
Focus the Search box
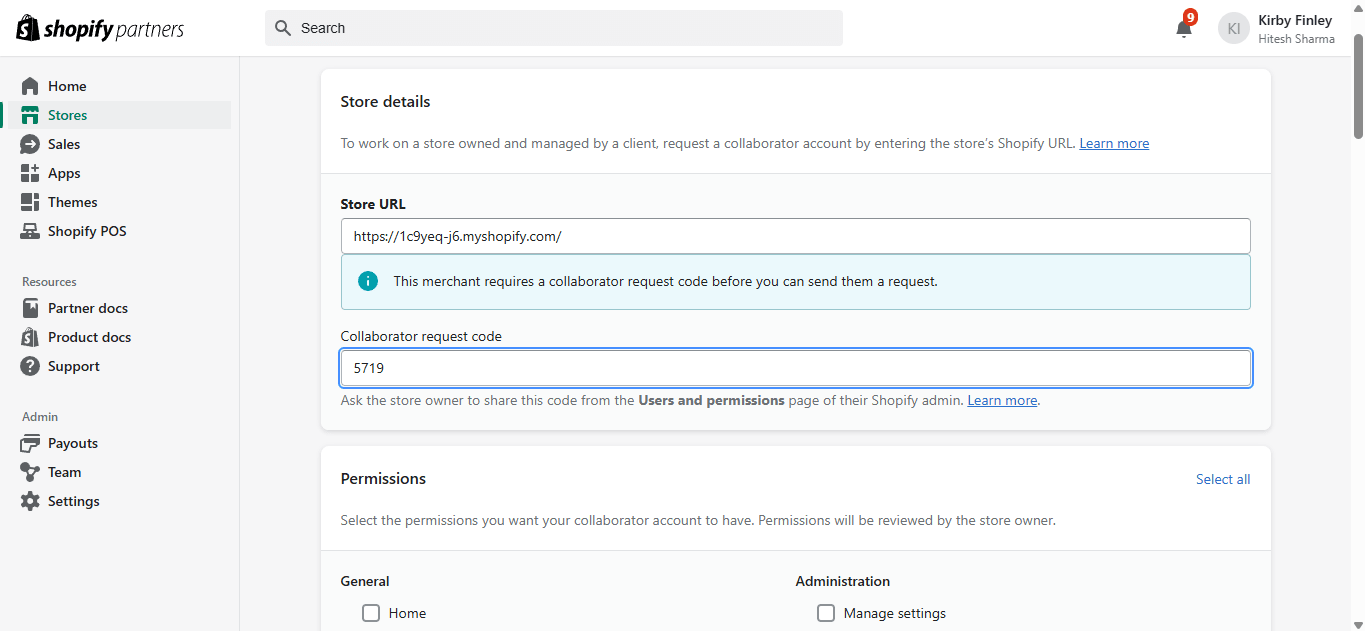point(554,28)
